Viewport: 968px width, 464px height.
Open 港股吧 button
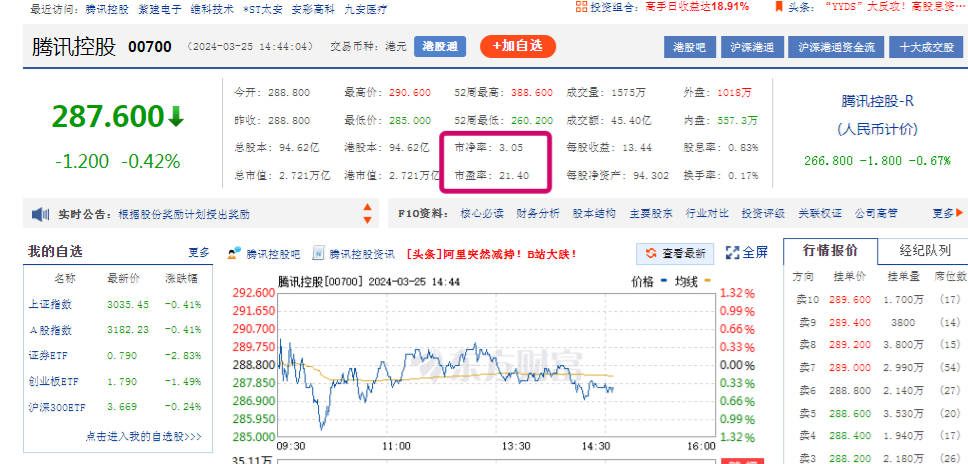pyautogui.click(x=688, y=48)
